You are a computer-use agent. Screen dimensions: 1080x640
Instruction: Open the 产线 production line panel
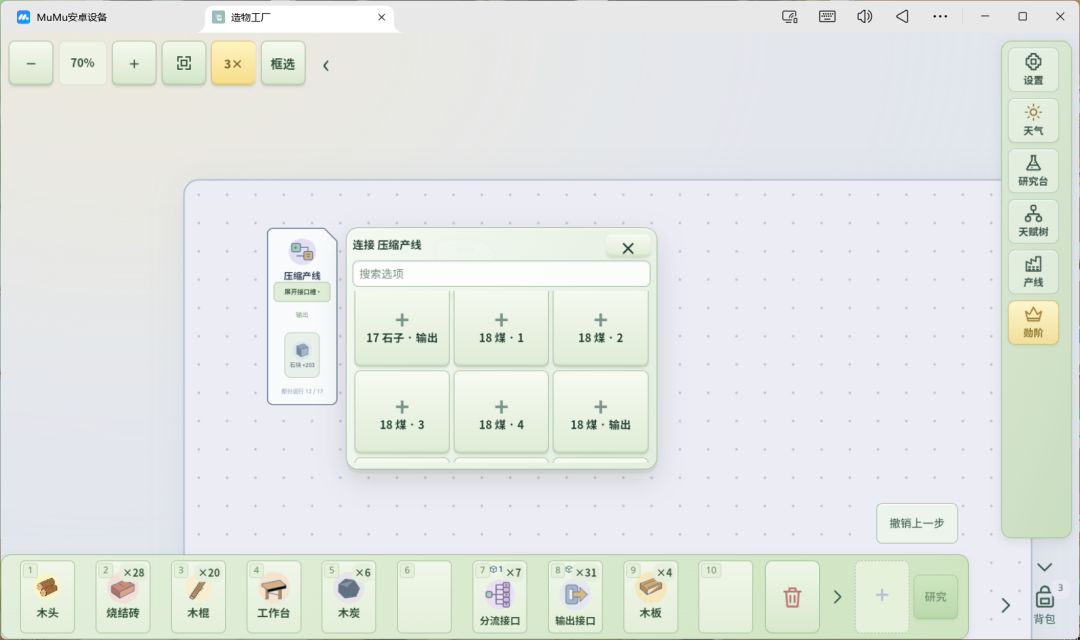pos(1033,271)
